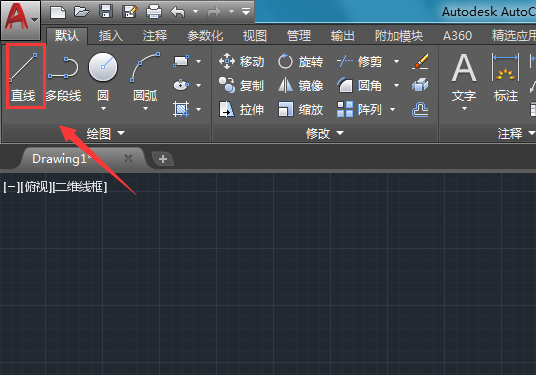Expand the rectangle tool dropdown arrow

(x=198, y=62)
